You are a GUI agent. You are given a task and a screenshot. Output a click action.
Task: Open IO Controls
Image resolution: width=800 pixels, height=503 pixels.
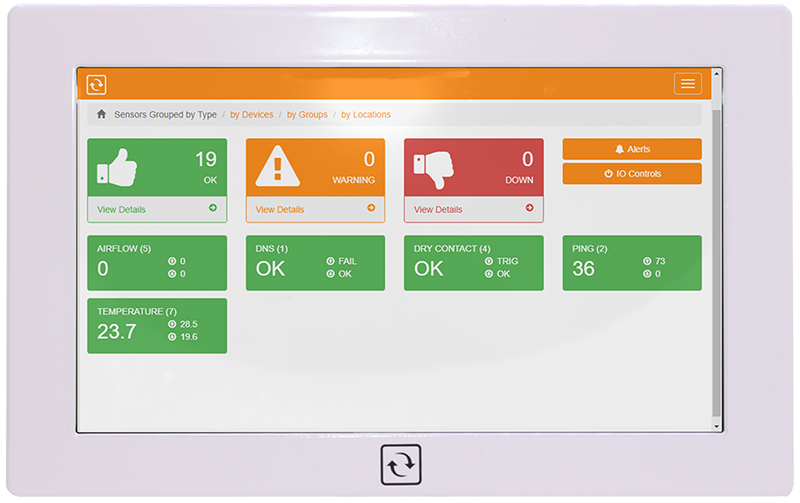click(x=632, y=173)
